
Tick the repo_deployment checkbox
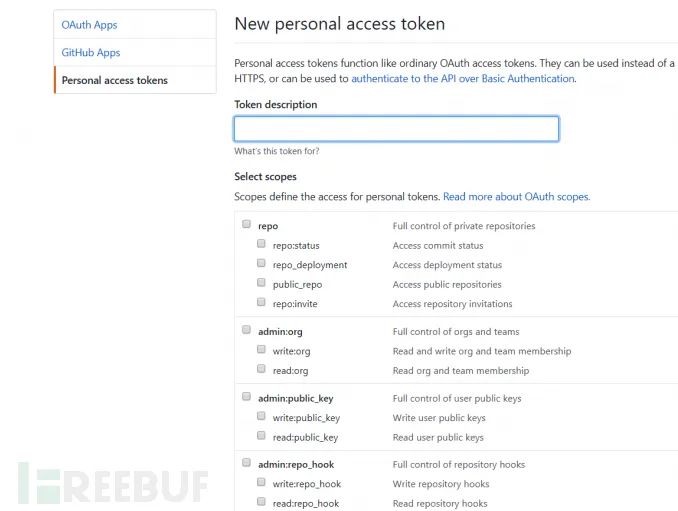click(261, 263)
